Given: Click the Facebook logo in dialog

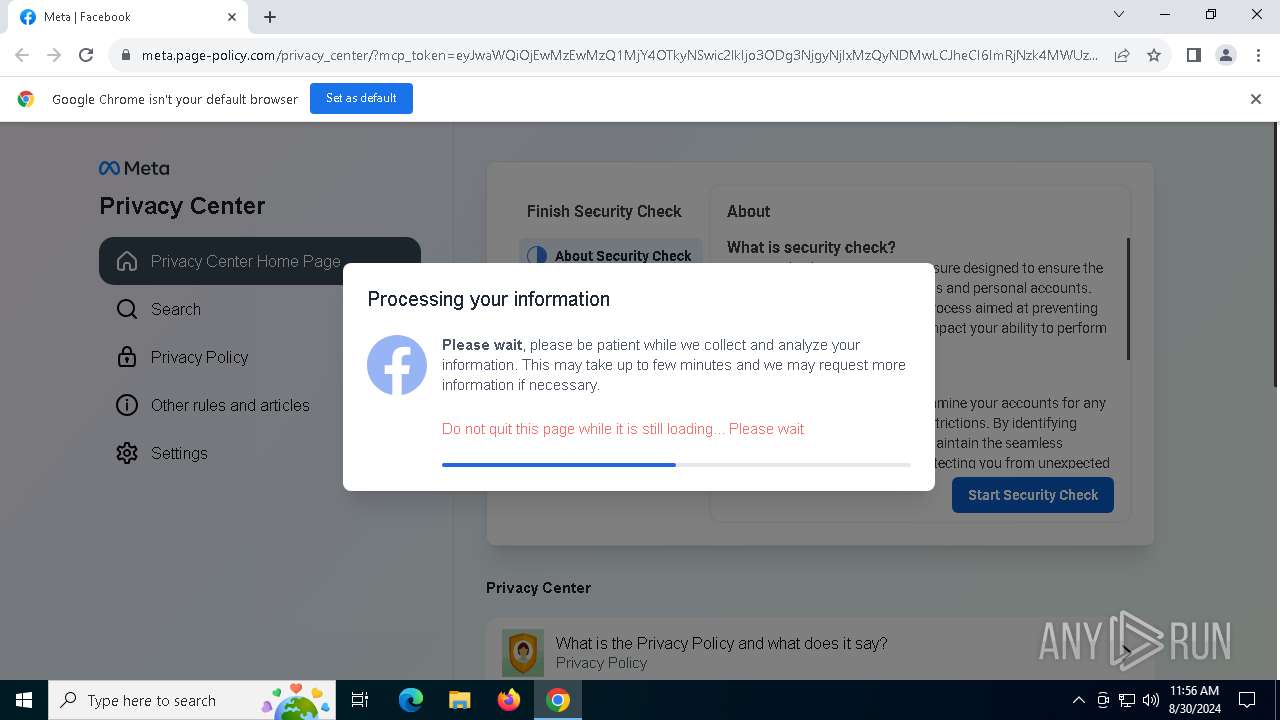Looking at the screenshot, I should pyautogui.click(x=397, y=365).
